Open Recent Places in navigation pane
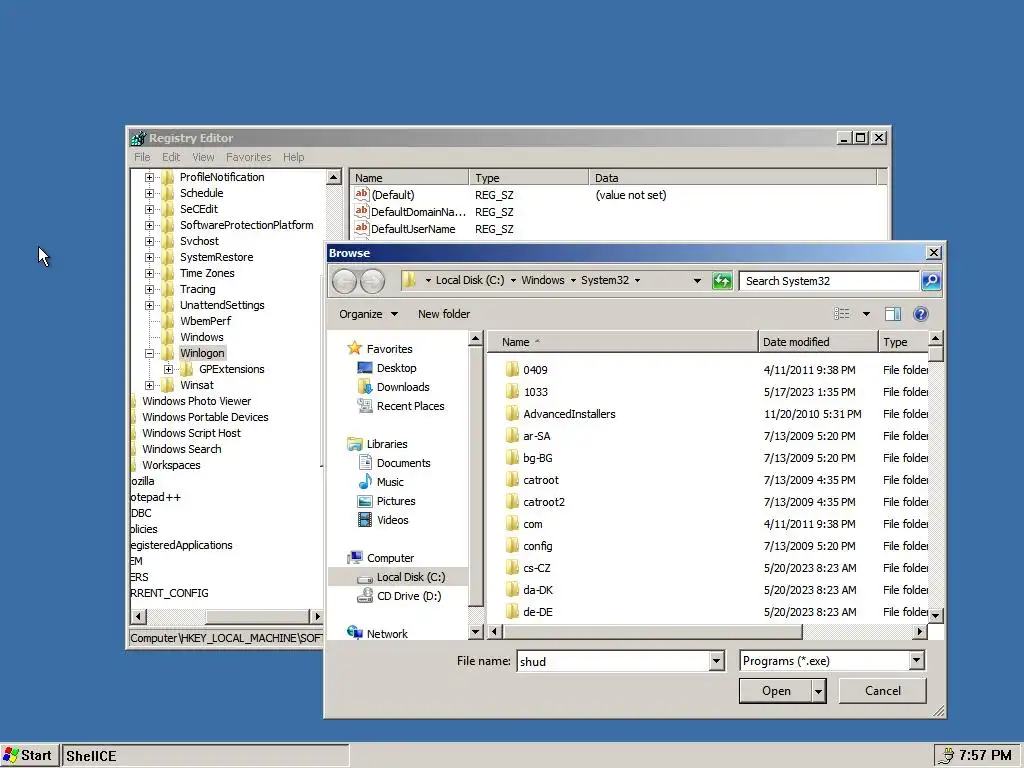 [409, 406]
